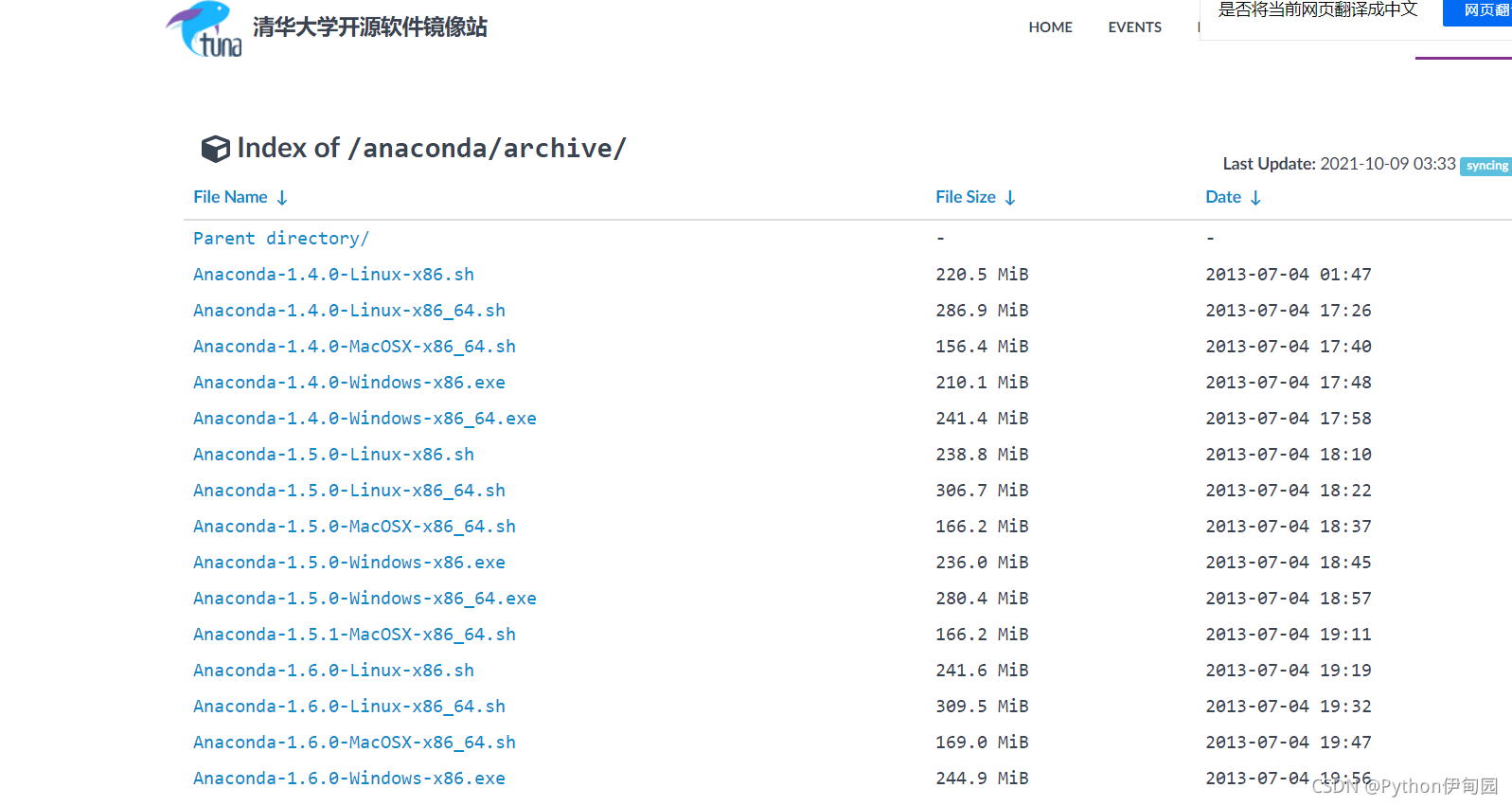Select the 241.6 MiB size cell
This screenshot has height=806, width=1512.
tap(982, 671)
